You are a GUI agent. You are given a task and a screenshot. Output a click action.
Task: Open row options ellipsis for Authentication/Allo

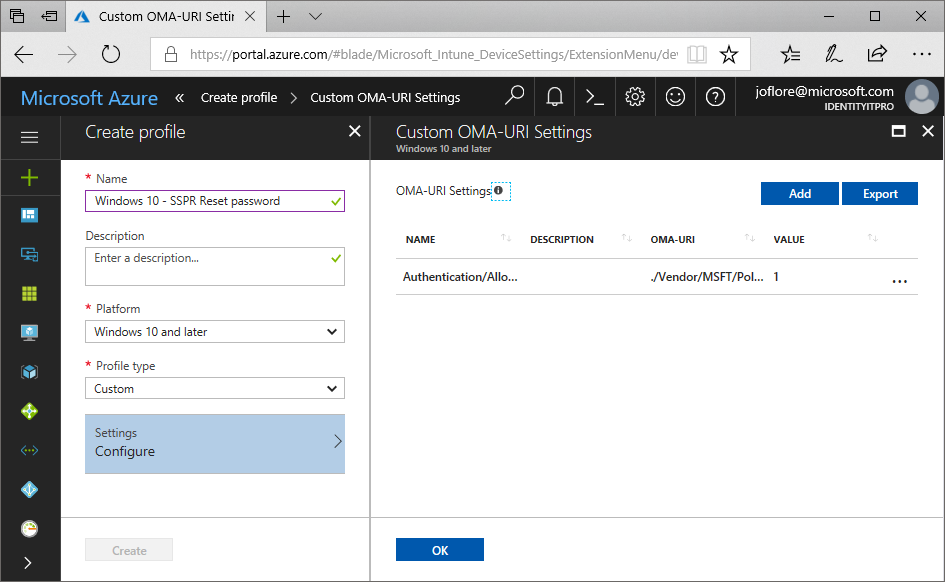(x=899, y=281)
